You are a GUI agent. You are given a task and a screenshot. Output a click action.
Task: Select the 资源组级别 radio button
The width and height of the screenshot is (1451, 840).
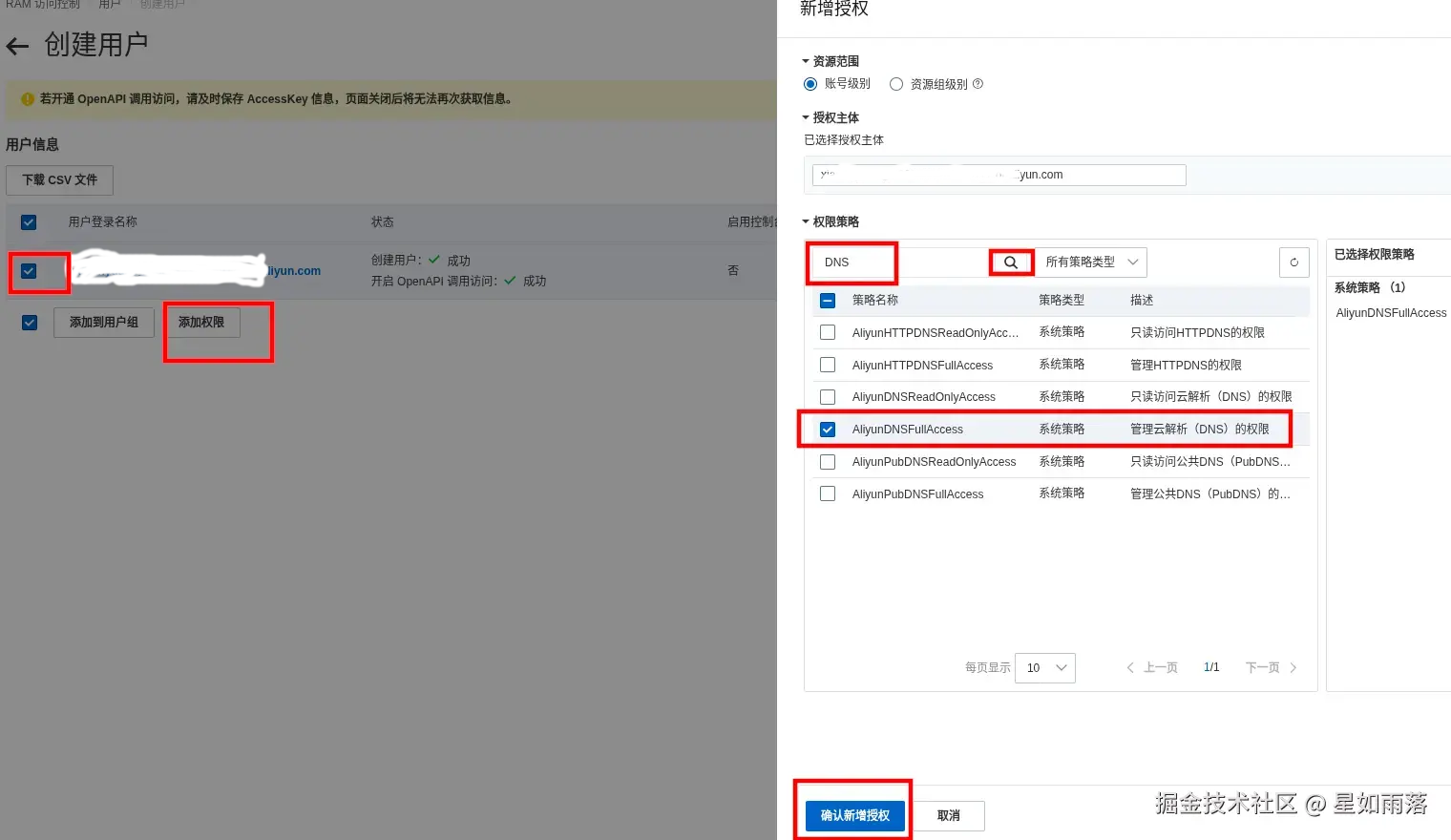tap(895, 83)
